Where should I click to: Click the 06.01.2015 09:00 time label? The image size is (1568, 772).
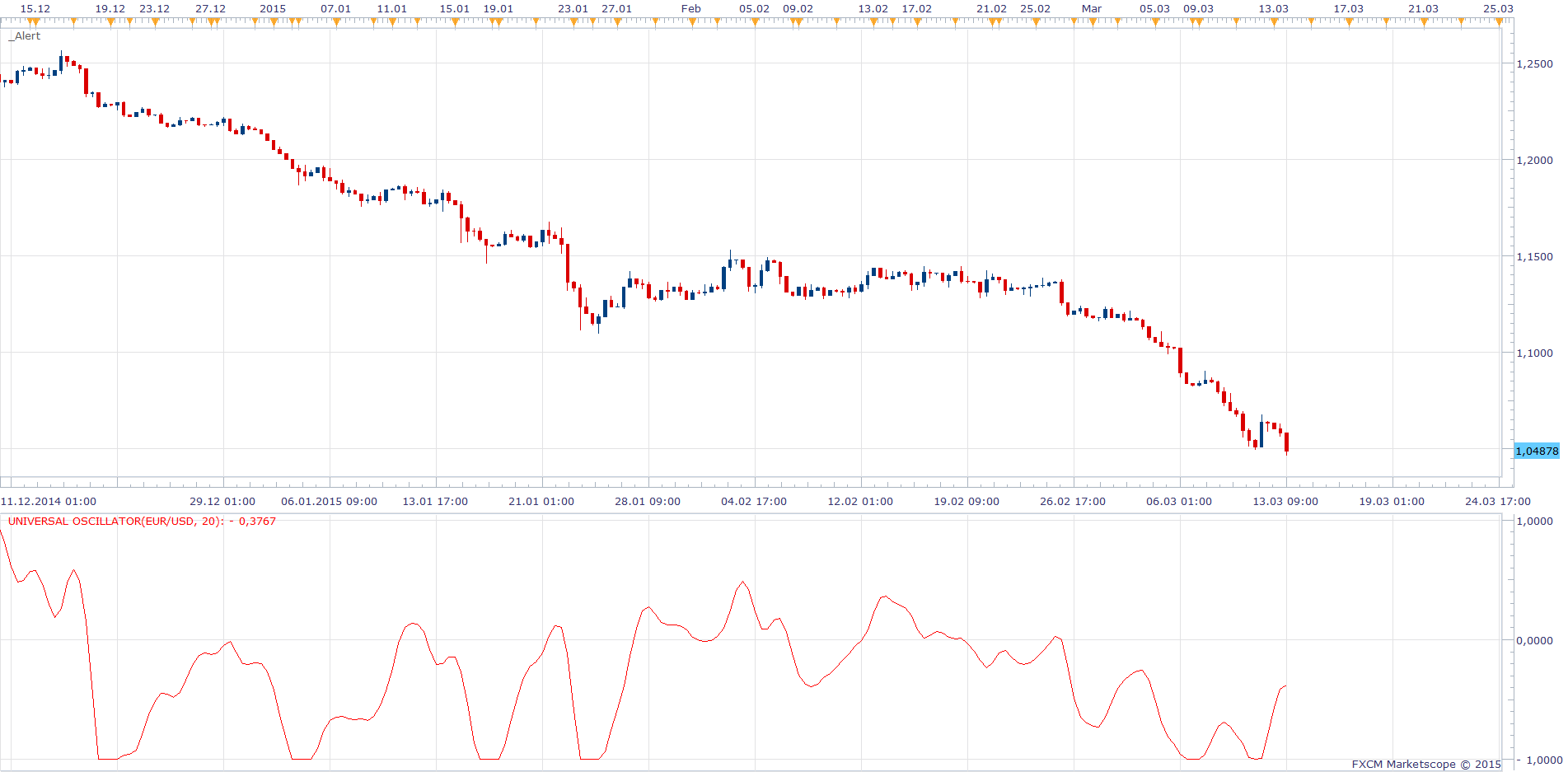point(329,501)
